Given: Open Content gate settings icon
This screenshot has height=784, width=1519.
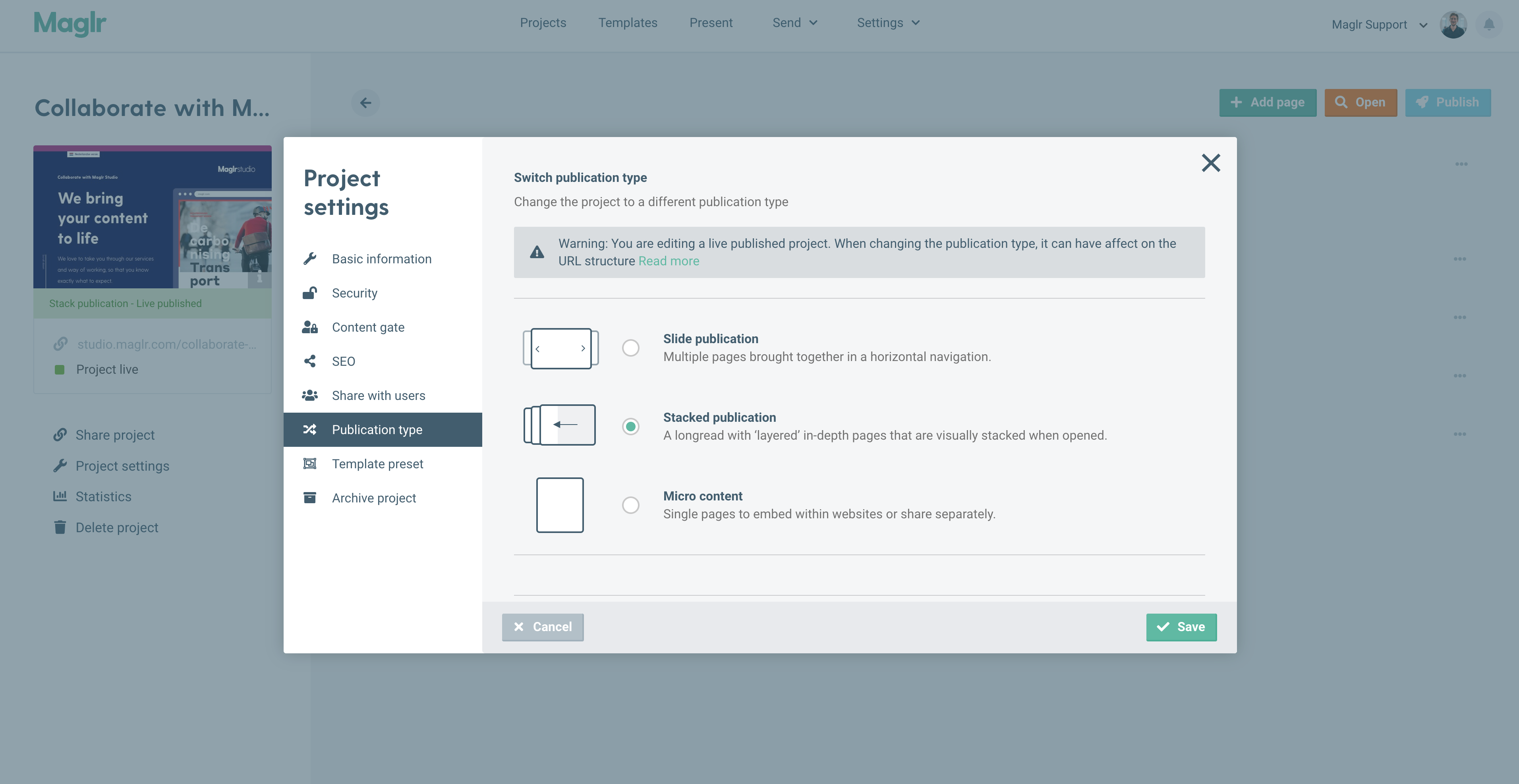Looking at the screenshot, I should (x=310, y=326).
